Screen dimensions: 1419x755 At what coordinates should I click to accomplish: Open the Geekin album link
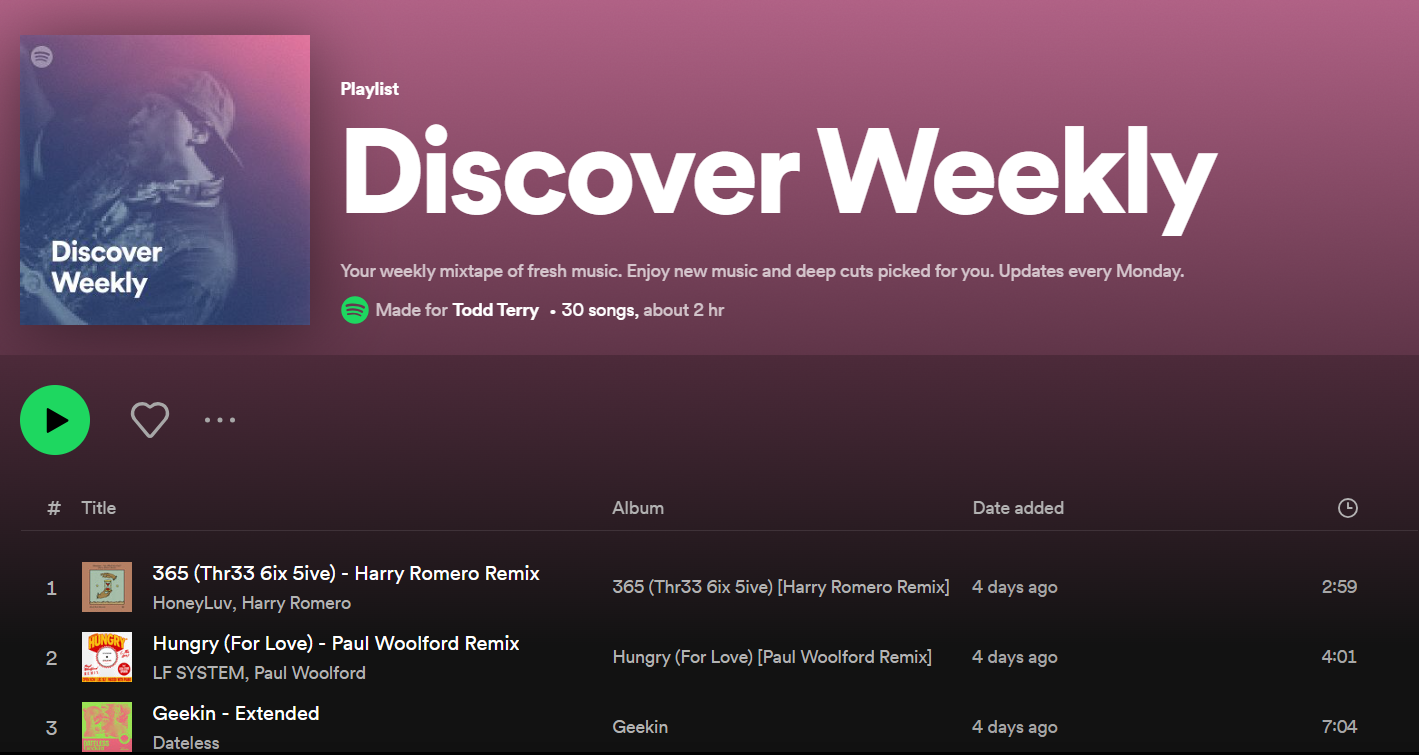(640, 727)
